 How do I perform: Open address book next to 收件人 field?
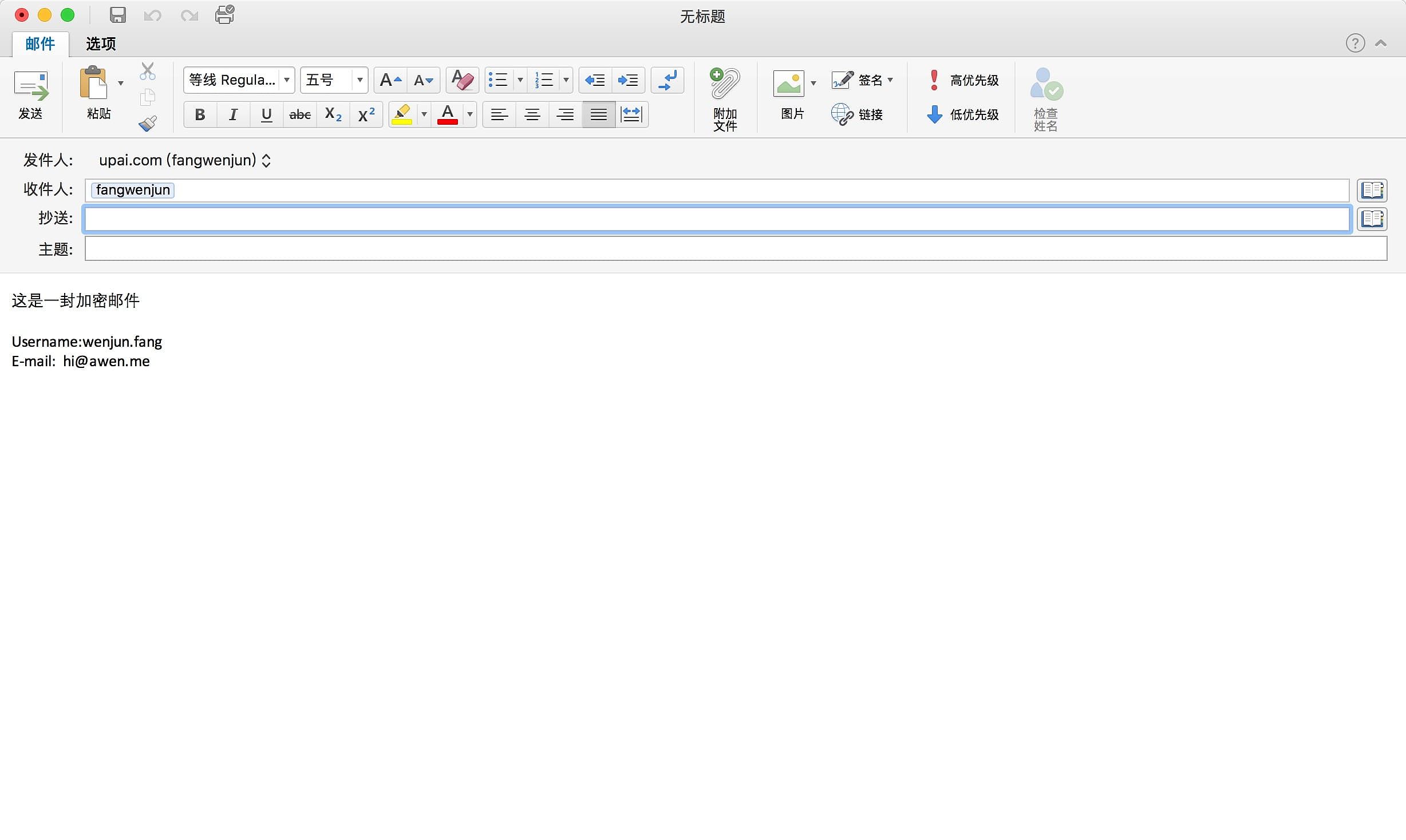(x=1372, y=190)
